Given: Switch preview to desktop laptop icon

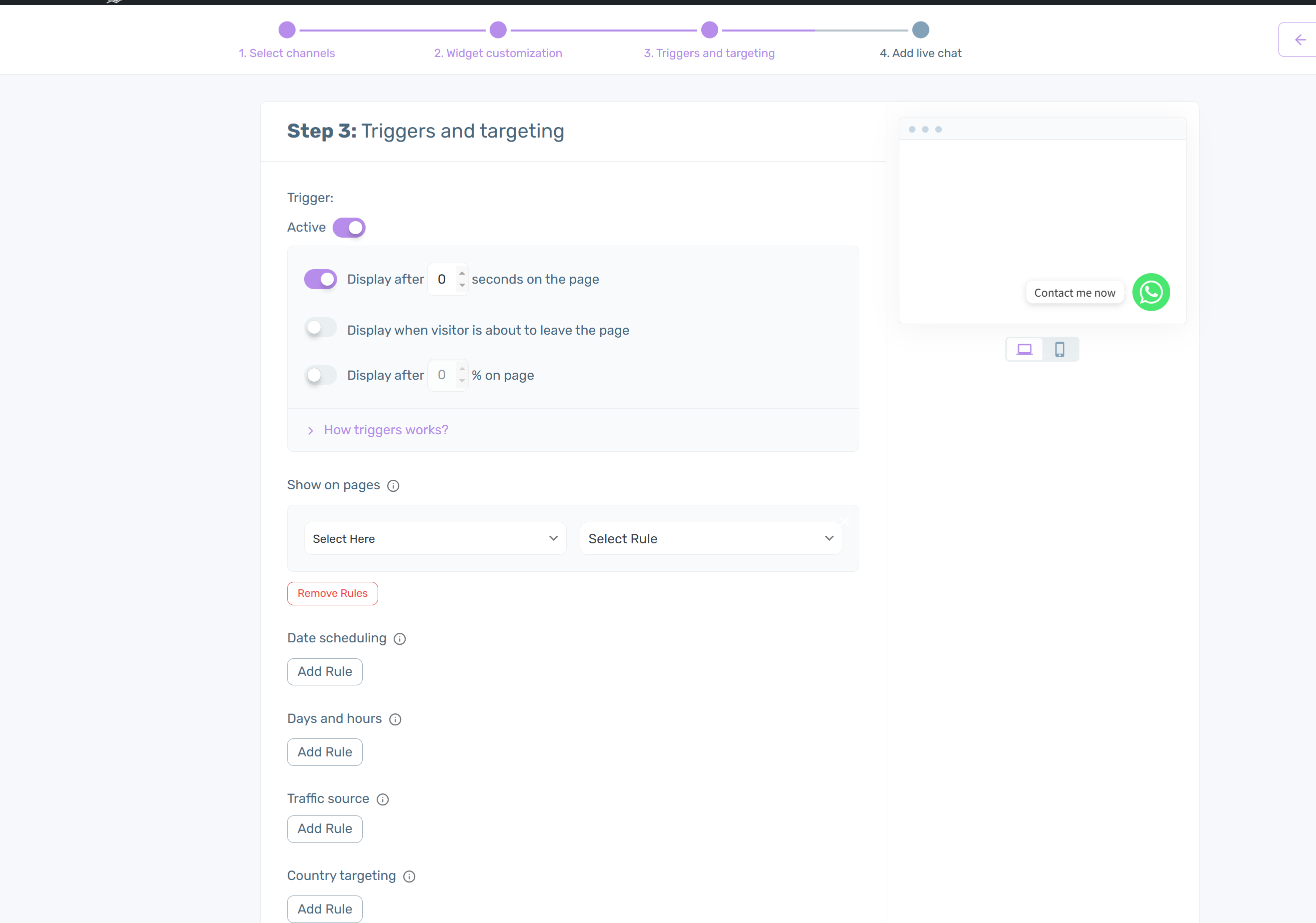Looking at the screenshot, I should pos(1024,349).
